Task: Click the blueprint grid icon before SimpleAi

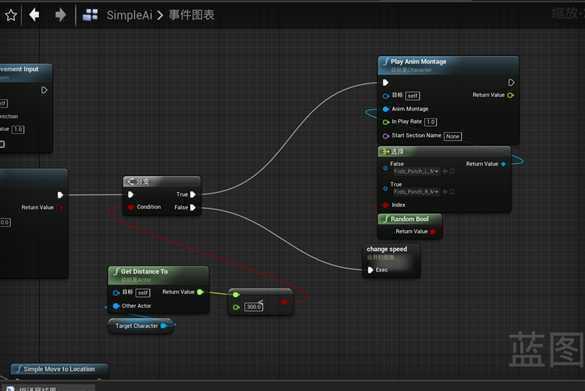Action: tap(90, 15)
